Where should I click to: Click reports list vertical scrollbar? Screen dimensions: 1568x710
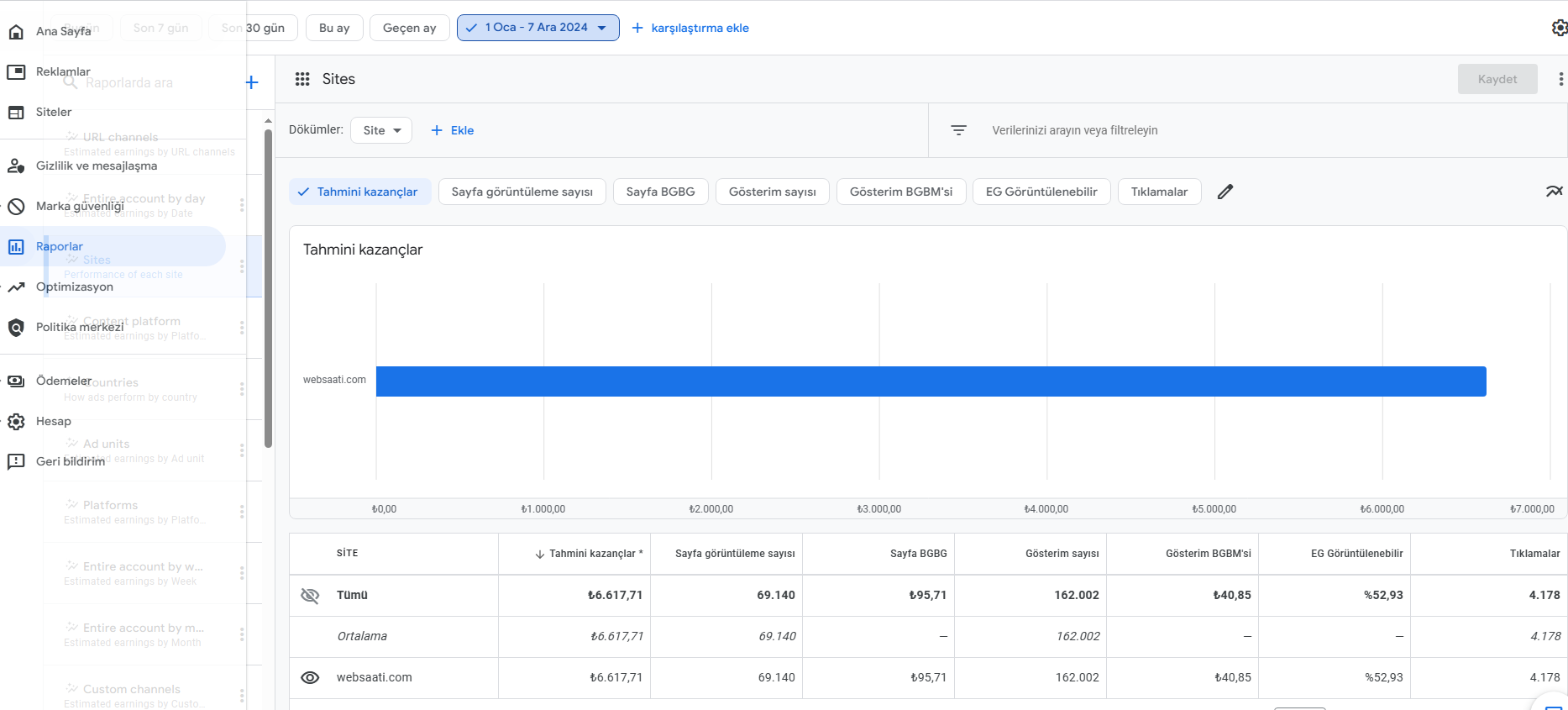pos(268,288)
